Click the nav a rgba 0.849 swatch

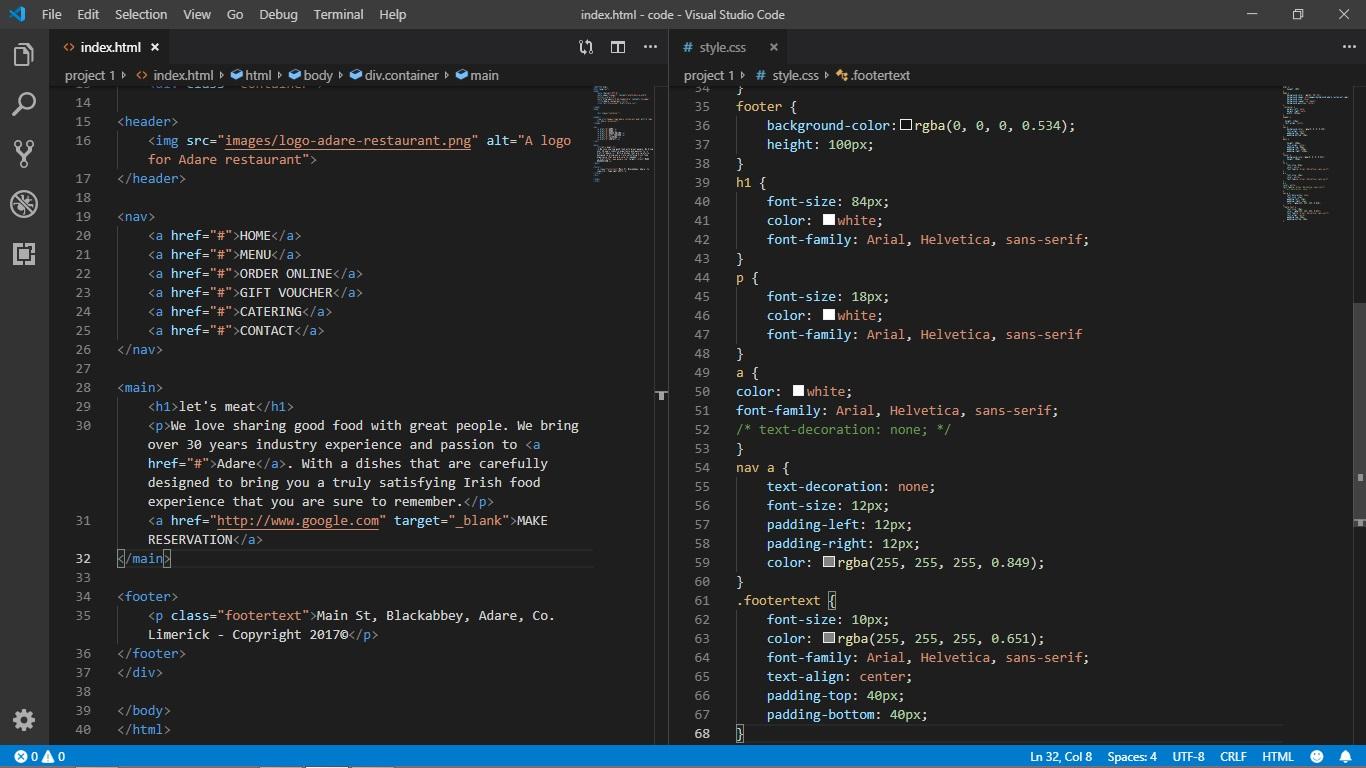point(829,562)
